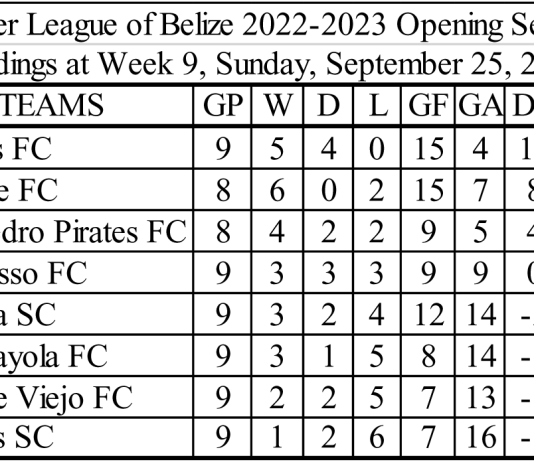Image resolution: width=534 pixels, height=462 pixels.
Task: Select the GF cell with 8
Action: click(428, 356)
